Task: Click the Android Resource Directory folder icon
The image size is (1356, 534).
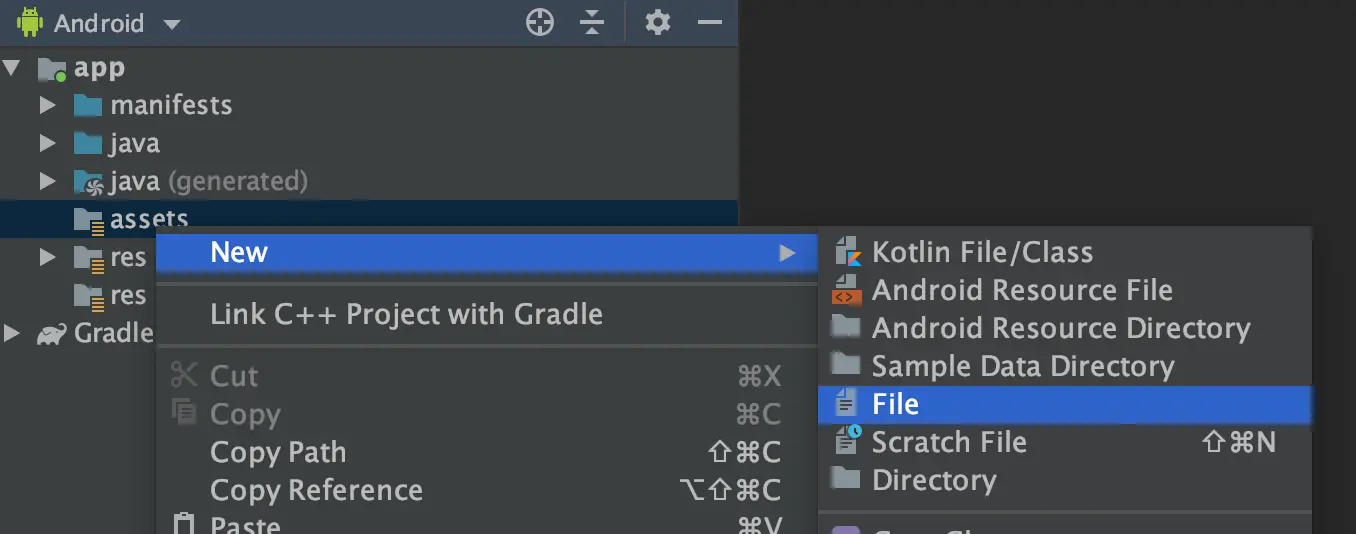Action: pyautogui.click(x=846, y=326)
